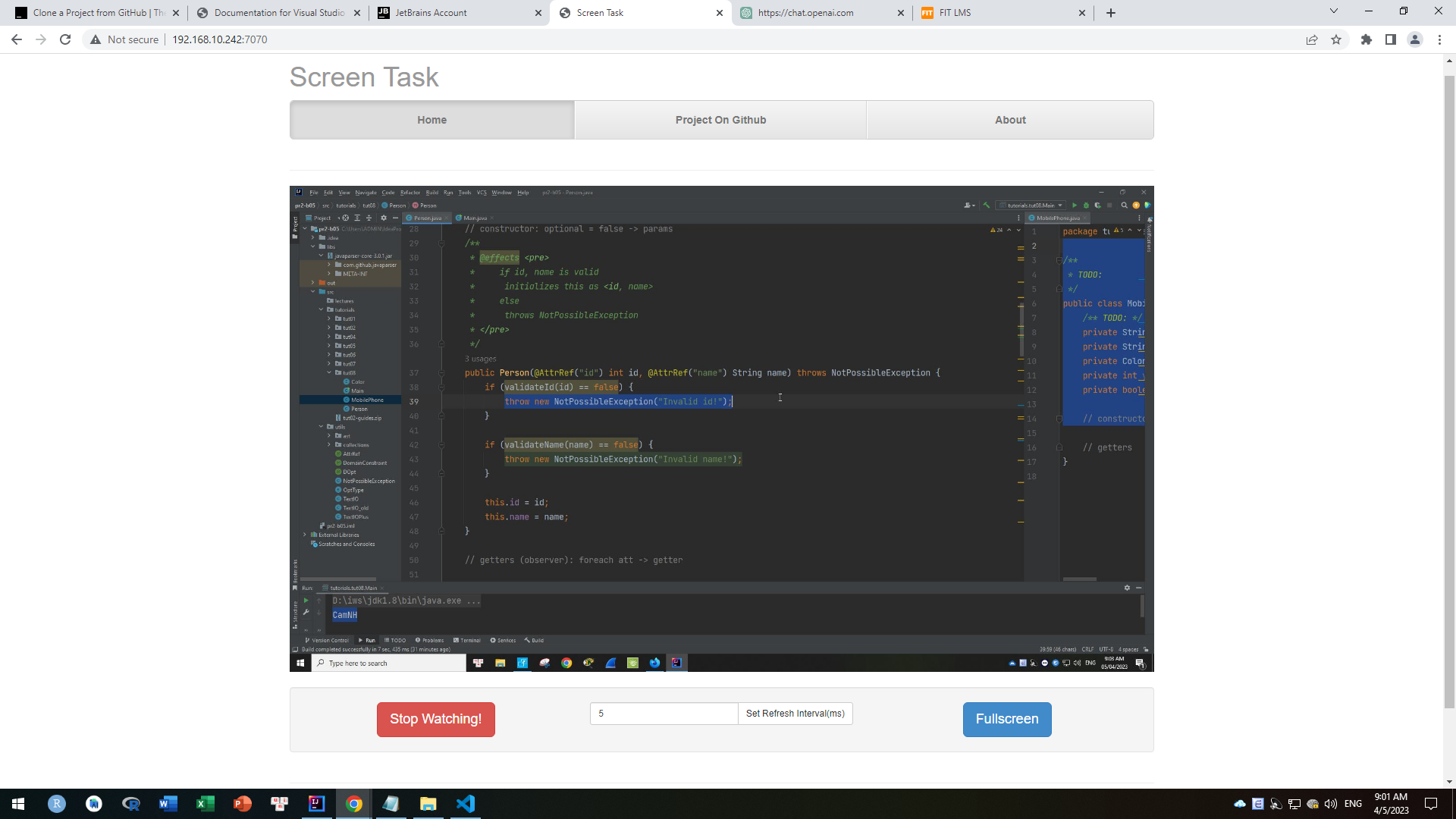Open the Chrome extensions puzzle icon
1456x819 pixels.
pos(1367,39)
